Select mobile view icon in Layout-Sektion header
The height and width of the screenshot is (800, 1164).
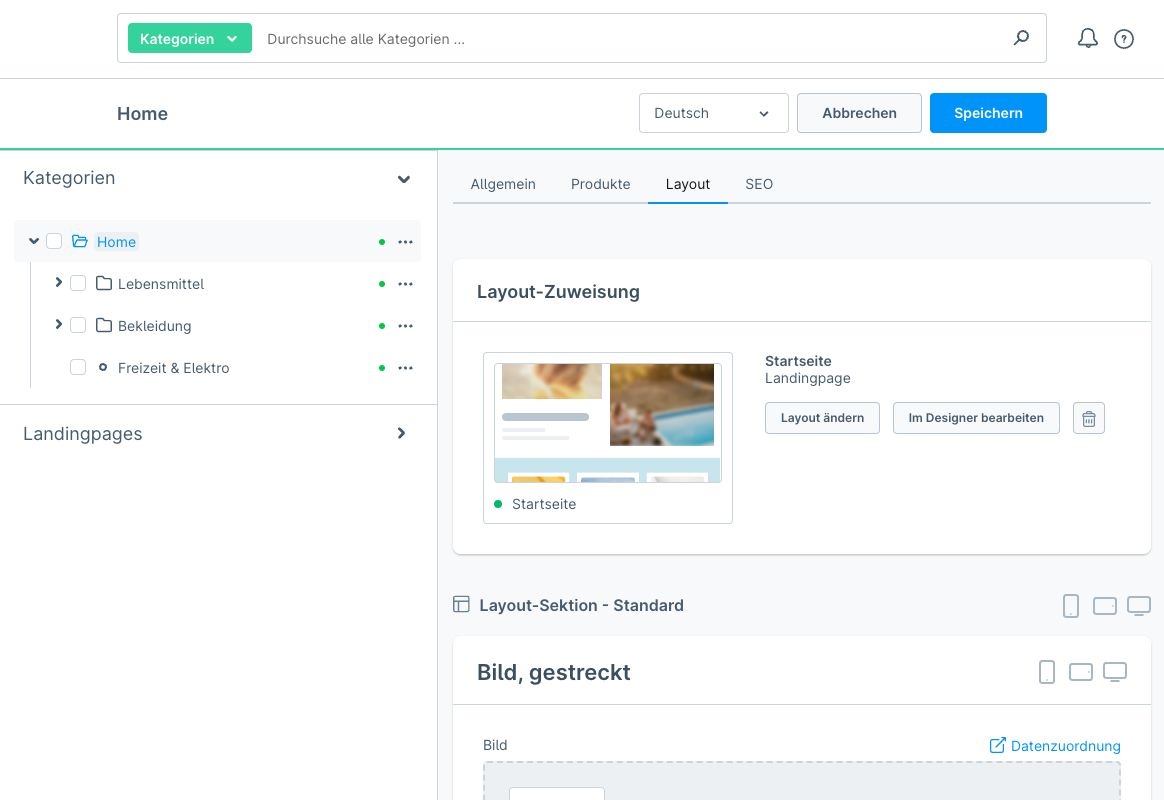(1071, 606)
